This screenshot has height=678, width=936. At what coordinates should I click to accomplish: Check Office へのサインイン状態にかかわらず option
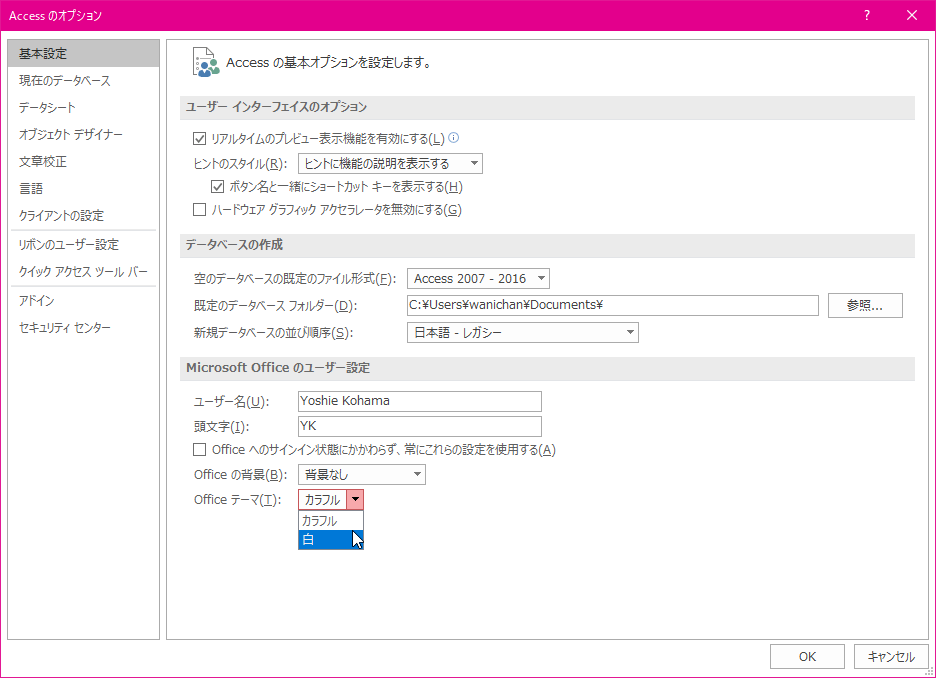tap(199, 449)
